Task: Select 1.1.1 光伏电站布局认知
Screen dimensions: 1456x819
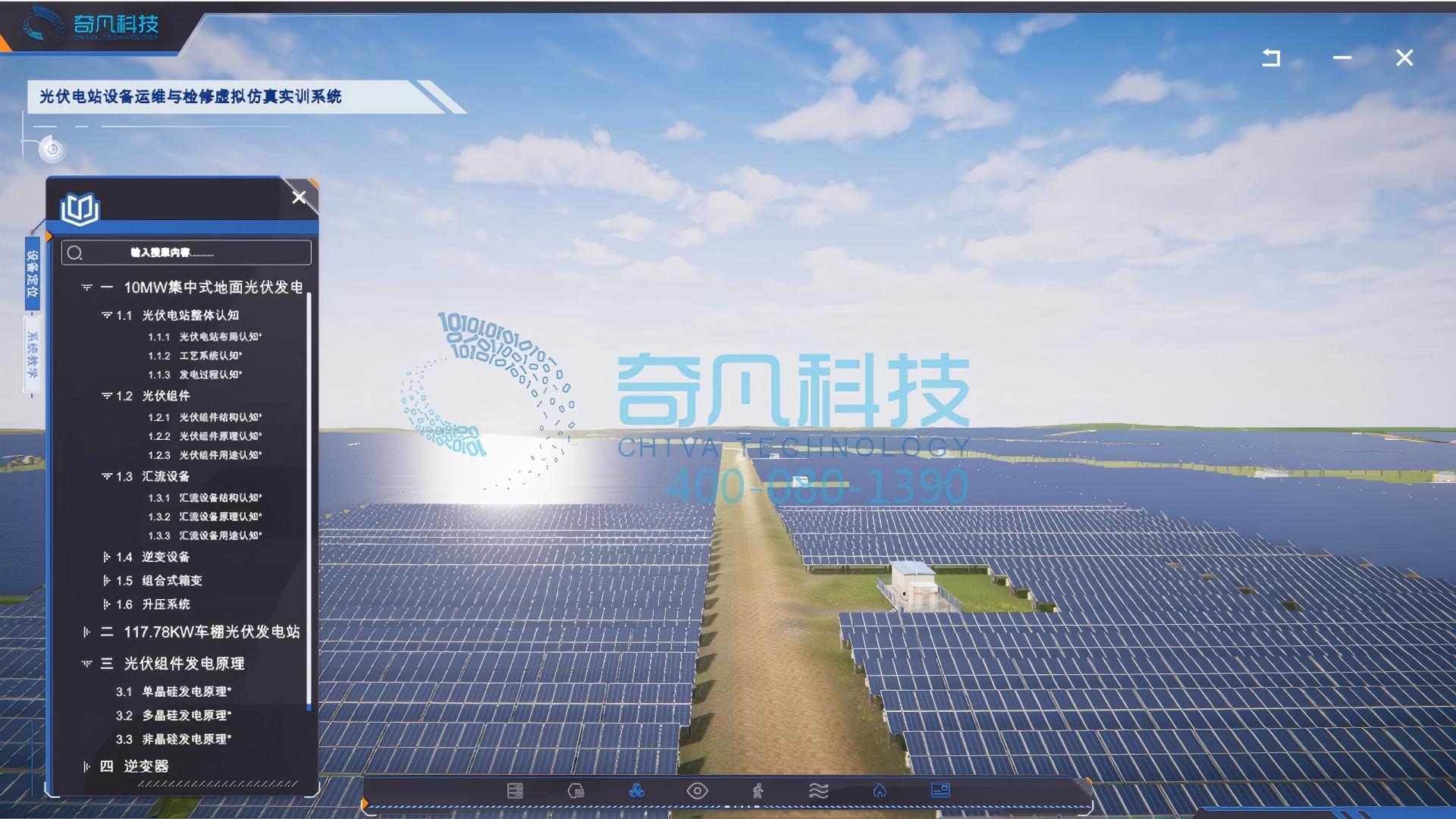Action: click(205, 337)
